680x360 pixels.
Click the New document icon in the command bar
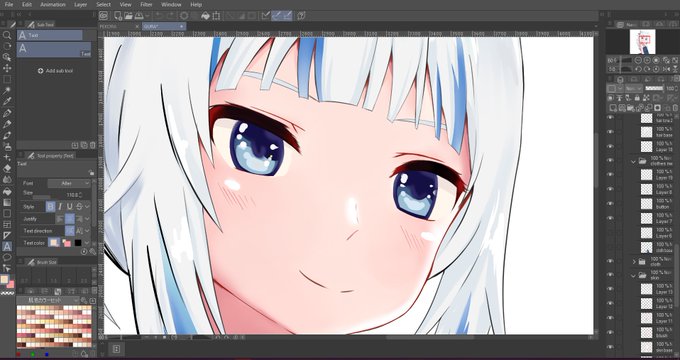coord(118,16)
